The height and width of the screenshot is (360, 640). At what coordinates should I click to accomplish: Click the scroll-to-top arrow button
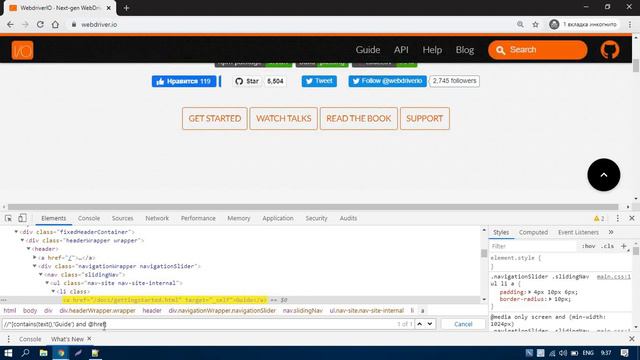point(604,175)
